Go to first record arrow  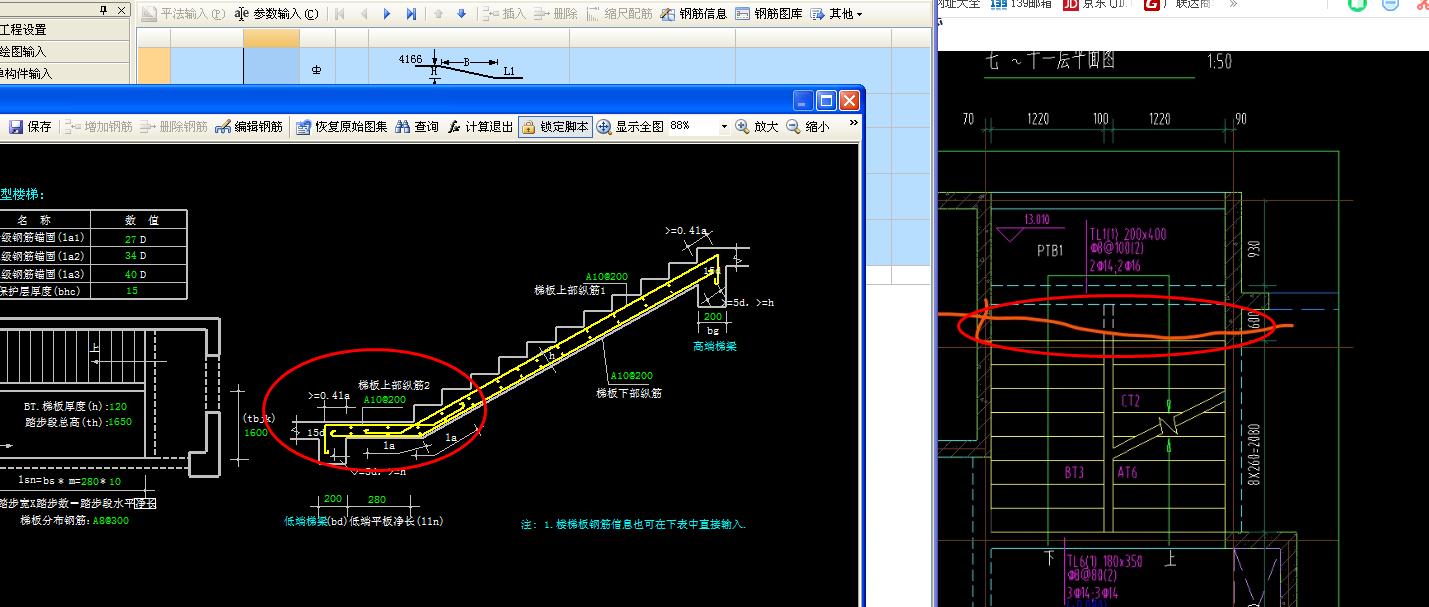(x=340, y=14)
